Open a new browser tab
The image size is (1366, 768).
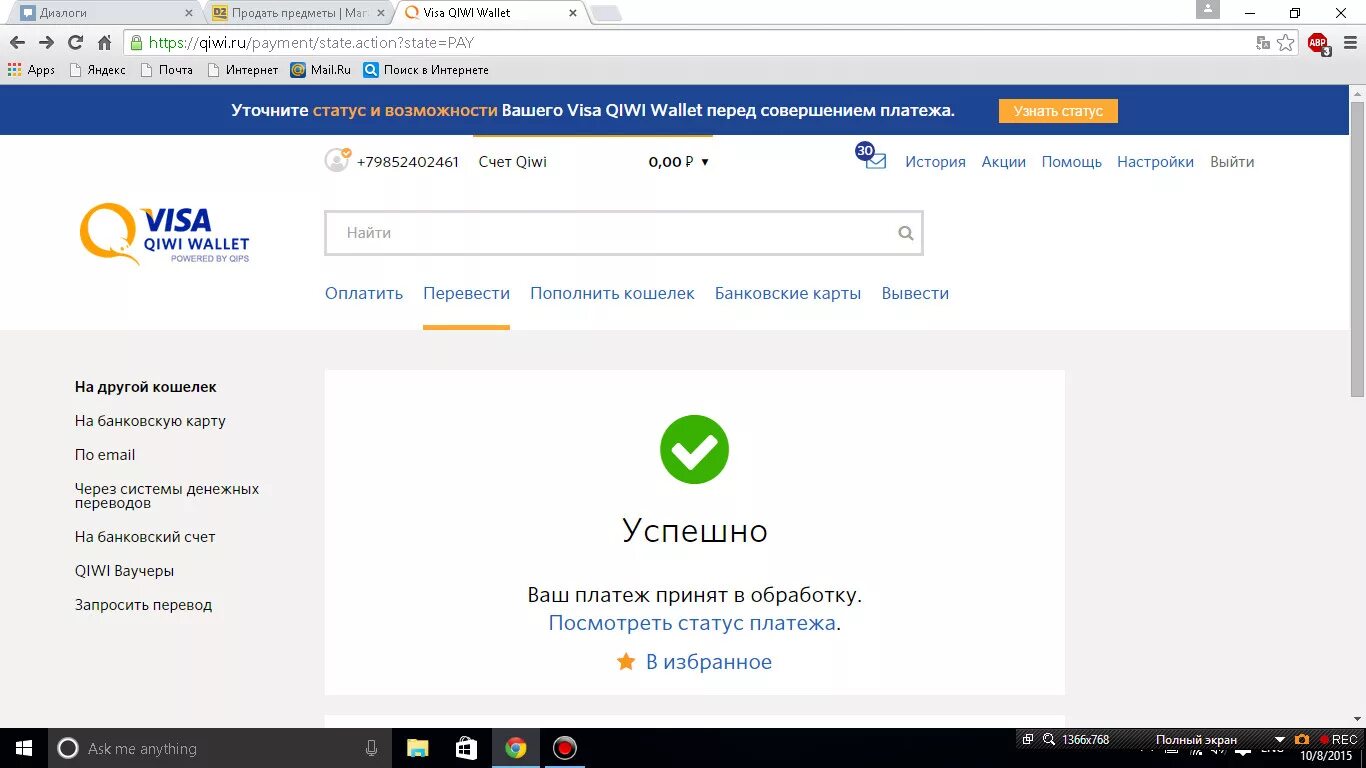pos(605,13)
